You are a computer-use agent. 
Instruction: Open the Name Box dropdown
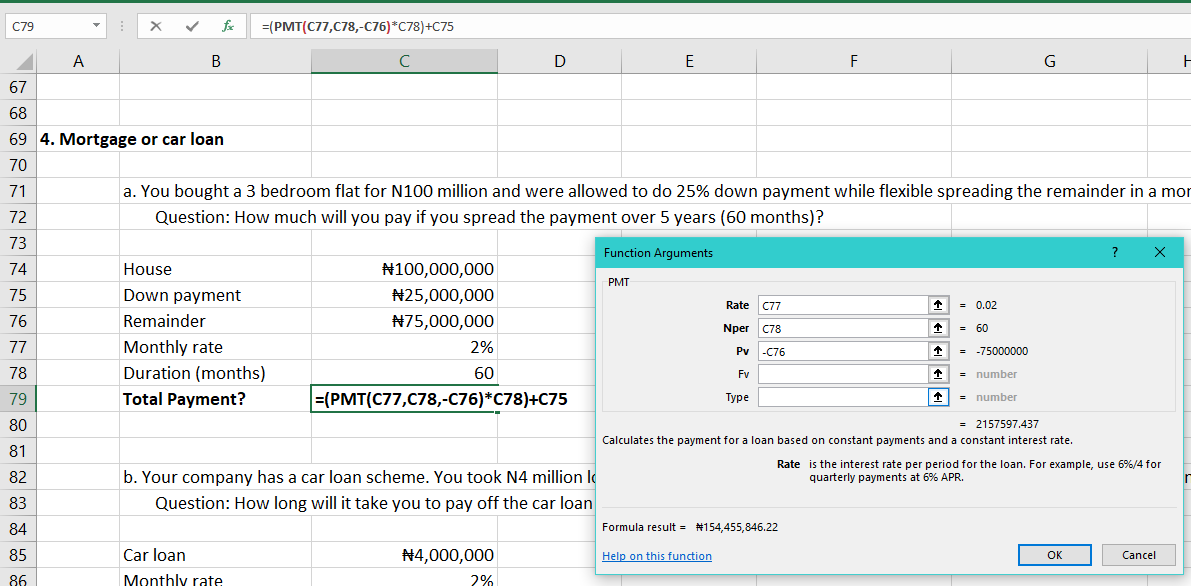pos(97,26)
